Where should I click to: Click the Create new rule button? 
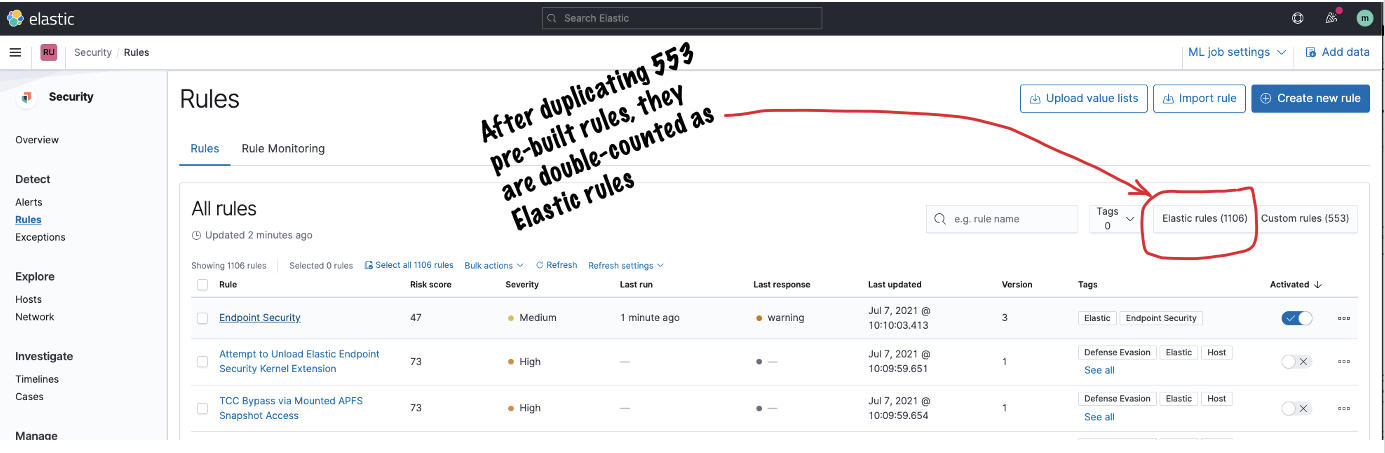pyautogui.click(x=1310, y=98)
